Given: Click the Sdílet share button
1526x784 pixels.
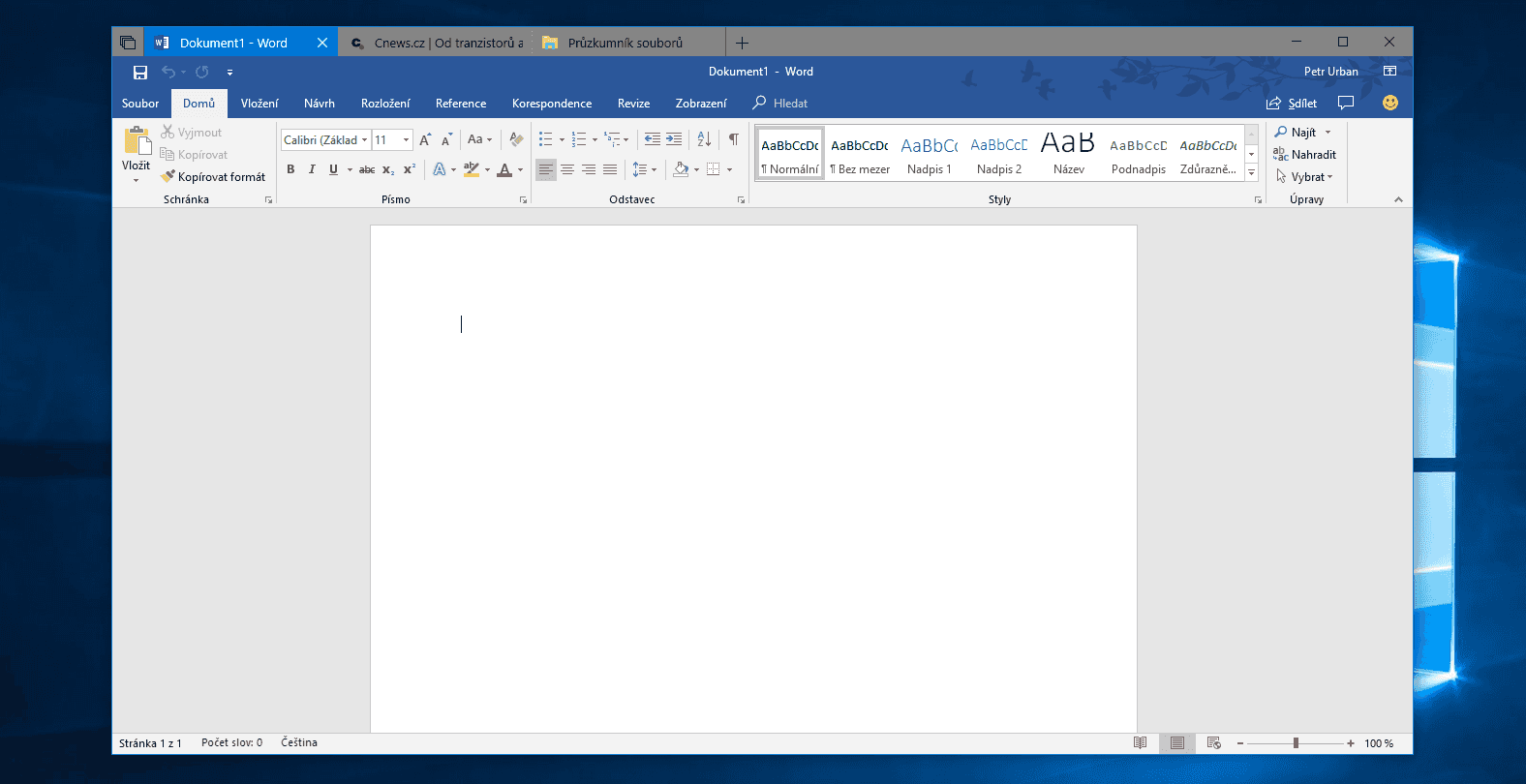Looking at the screenshot, I should pos(1292,104).
